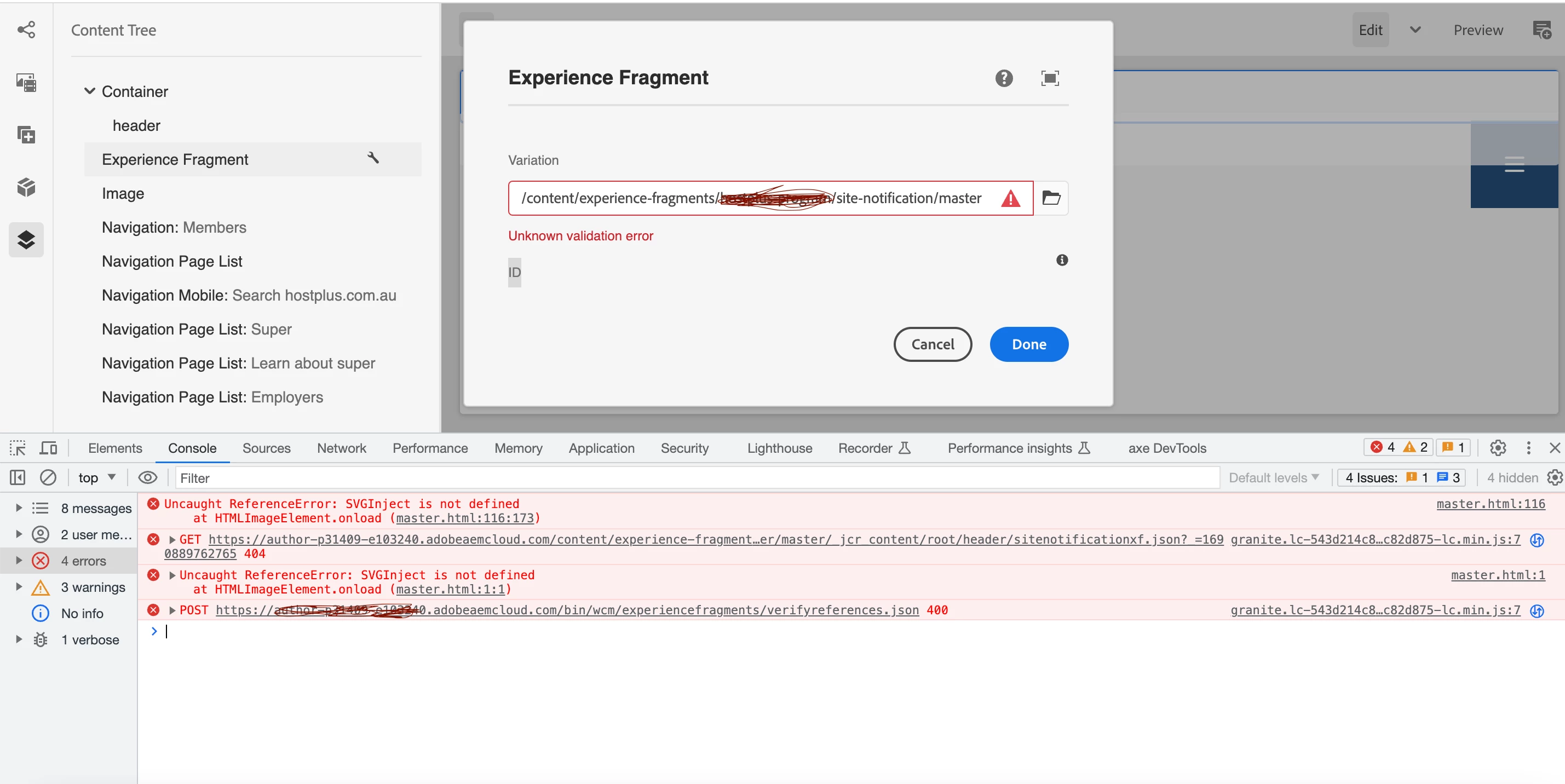This screenshot has width=1565, height=784.
Task: Expand the 4 errors message group
Action: coord(19,561)
